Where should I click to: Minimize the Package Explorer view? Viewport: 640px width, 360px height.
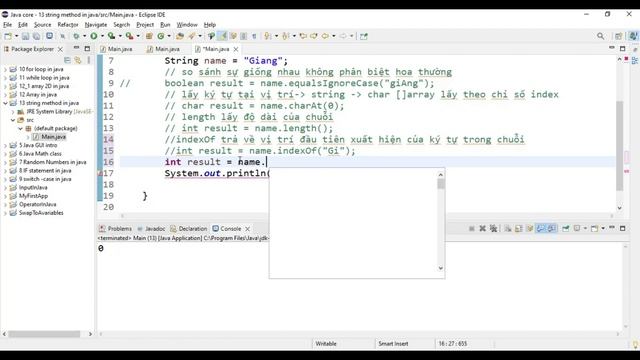coord(76,48)
